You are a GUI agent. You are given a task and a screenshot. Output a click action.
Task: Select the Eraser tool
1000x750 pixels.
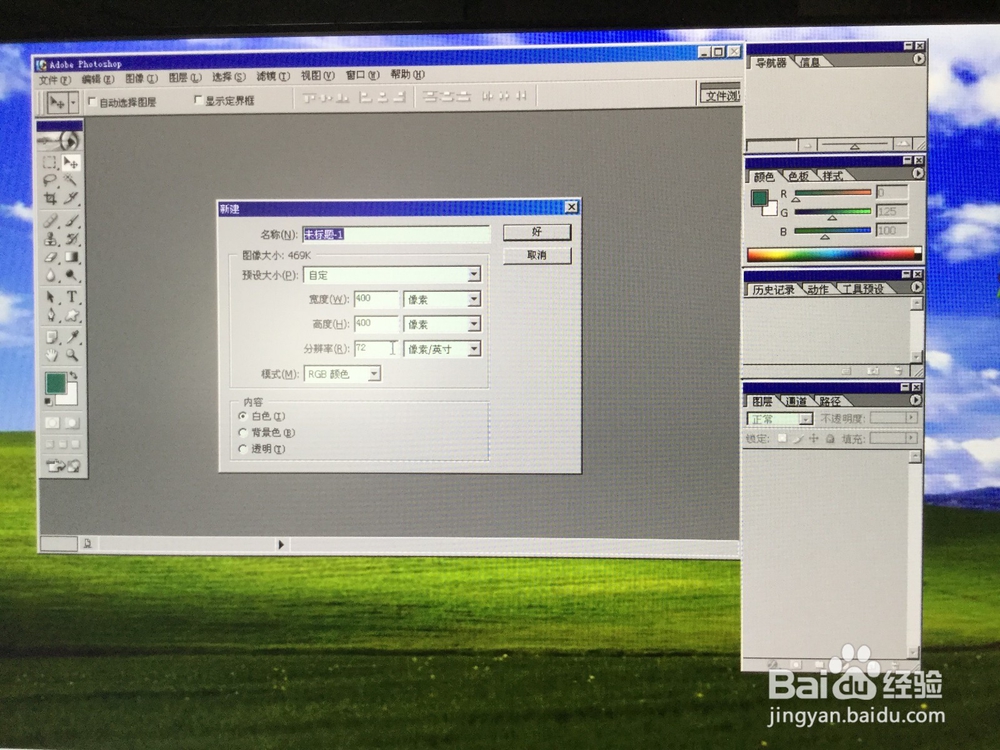coord(50,257)
